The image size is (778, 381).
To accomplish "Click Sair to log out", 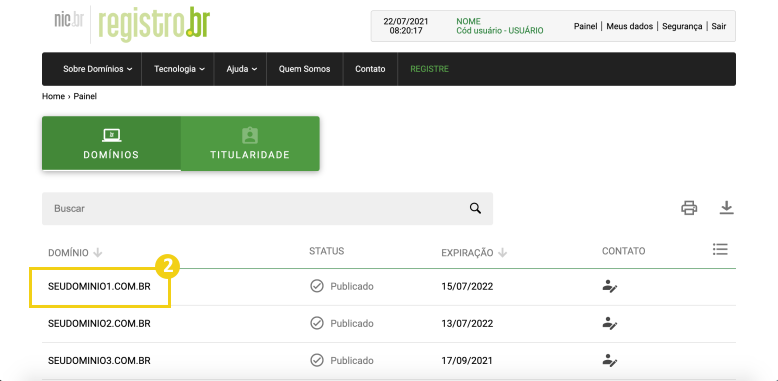I will (x=719, y=26).
